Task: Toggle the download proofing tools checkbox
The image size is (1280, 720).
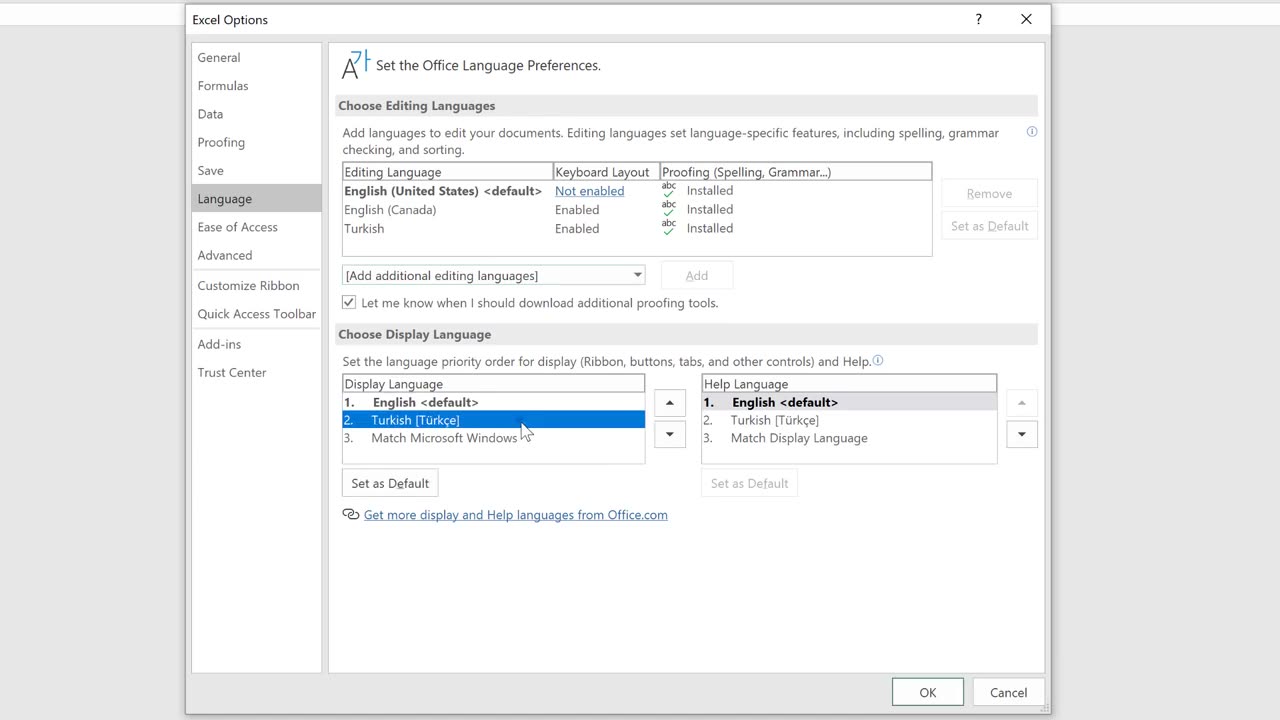Action: tap(349, 303)
